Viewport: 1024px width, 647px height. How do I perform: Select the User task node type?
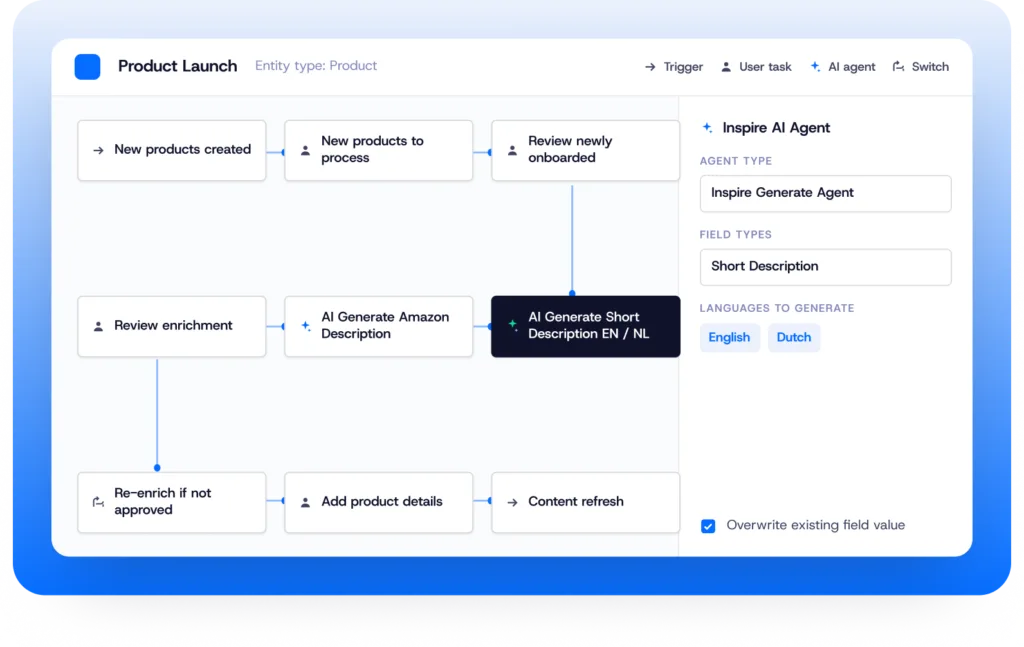tap(756, 67)
